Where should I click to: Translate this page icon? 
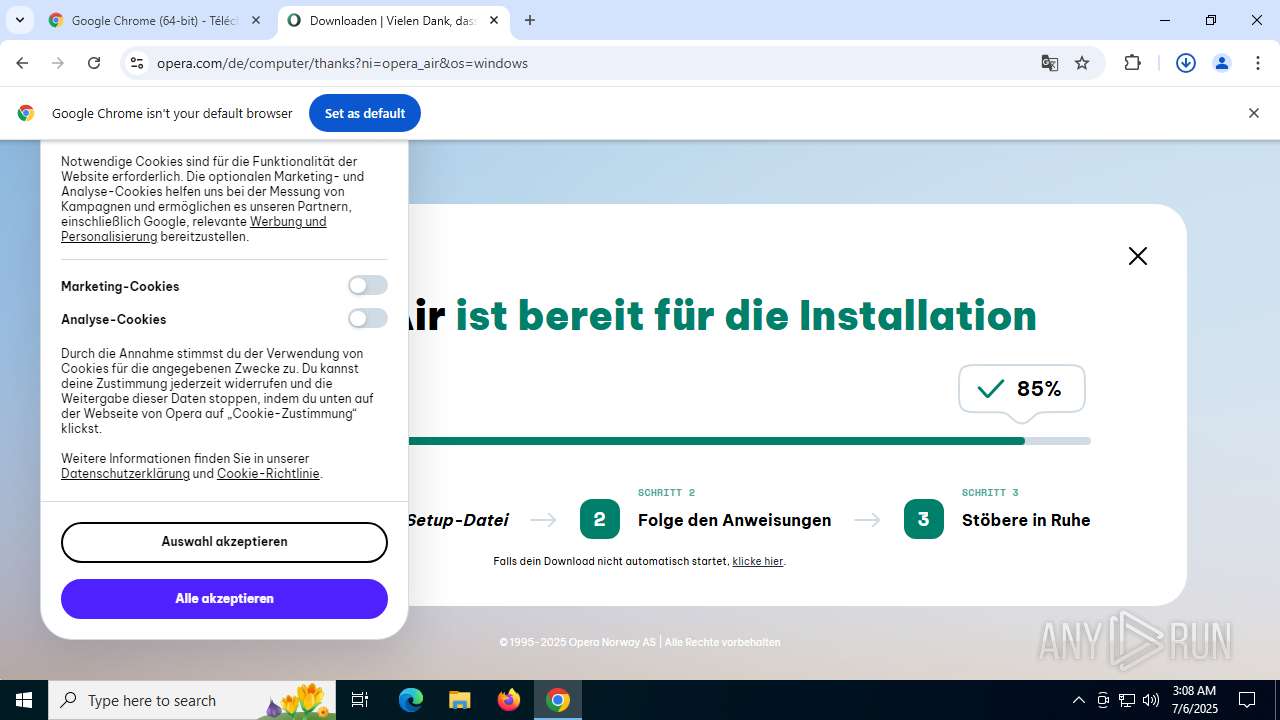pos(1049,63)
